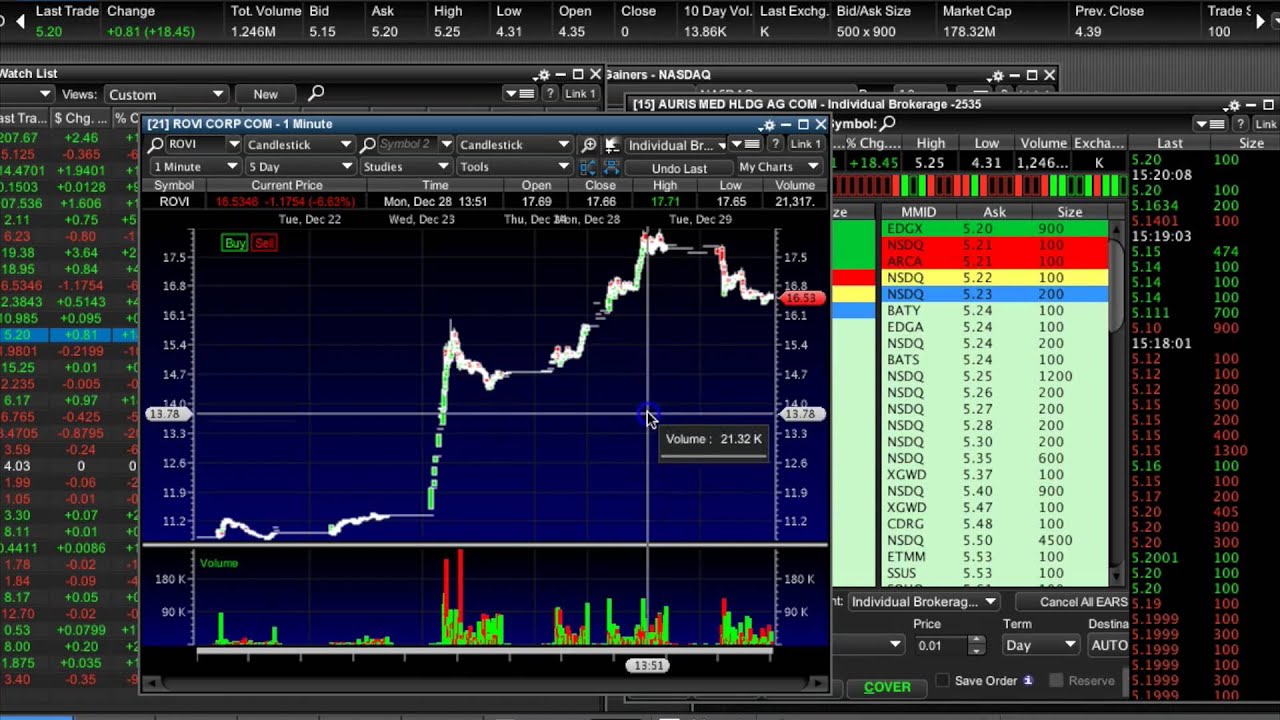Click Current Price column header
The width and height of the screenshot is (1280, 720).
pyautogui.click(x=286, y=185)
